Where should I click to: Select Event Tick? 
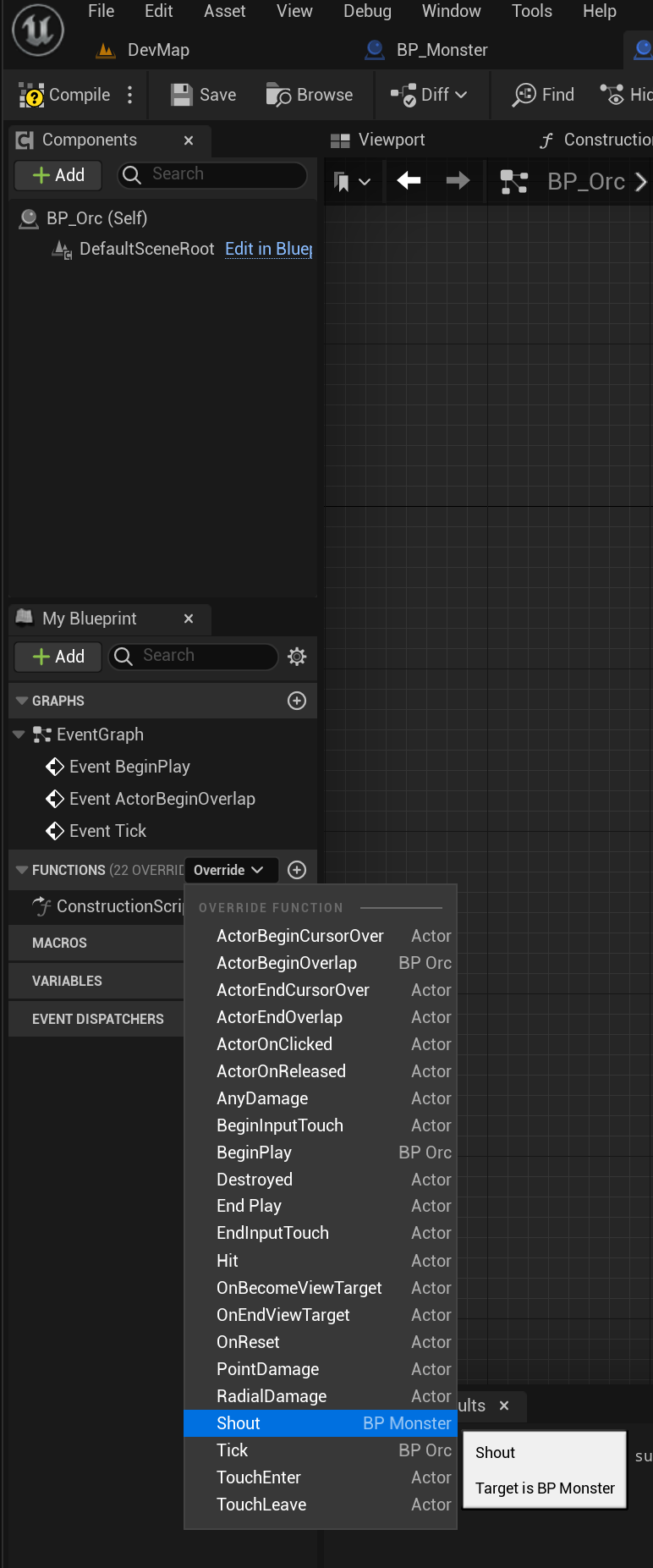pos(96,831)
